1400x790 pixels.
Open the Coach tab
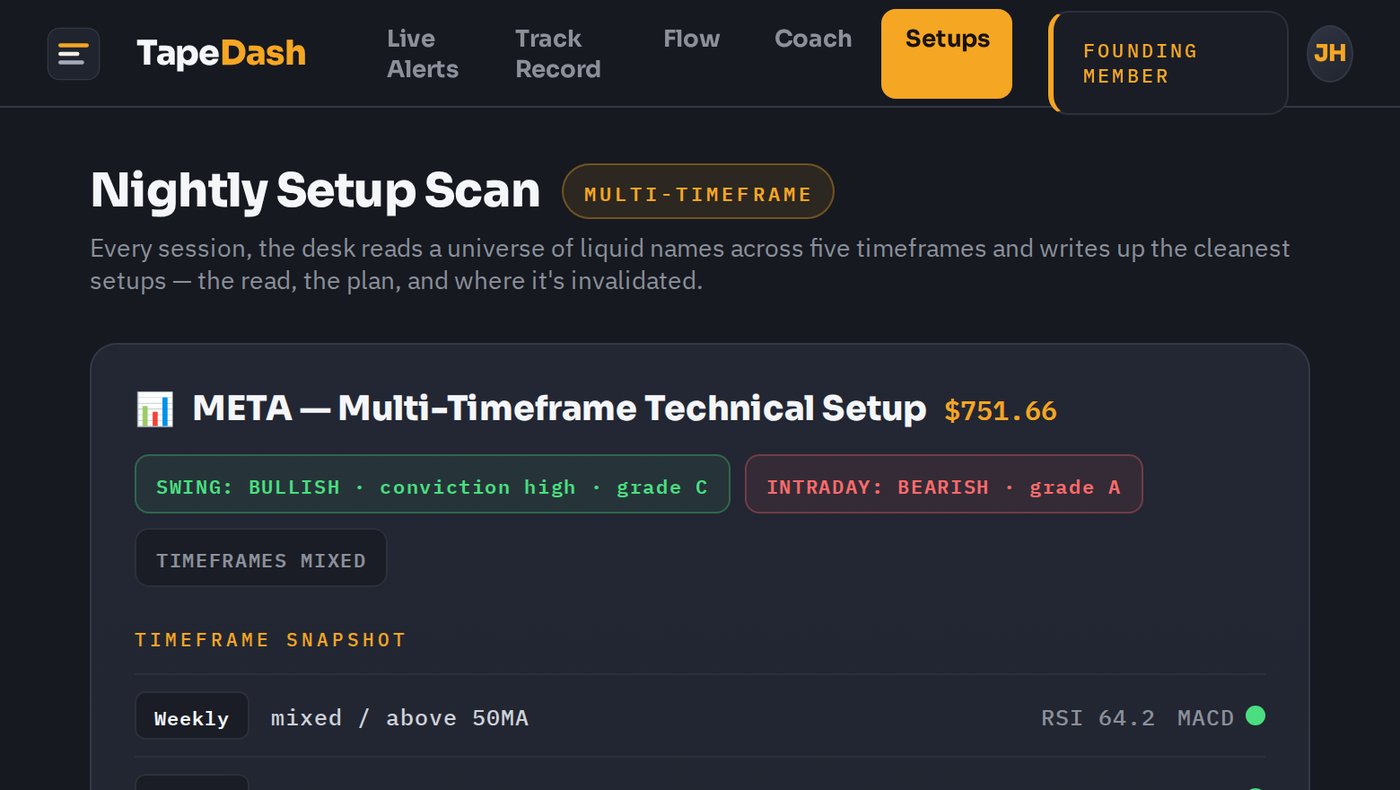pyautogui.click(x=813, y=39)
